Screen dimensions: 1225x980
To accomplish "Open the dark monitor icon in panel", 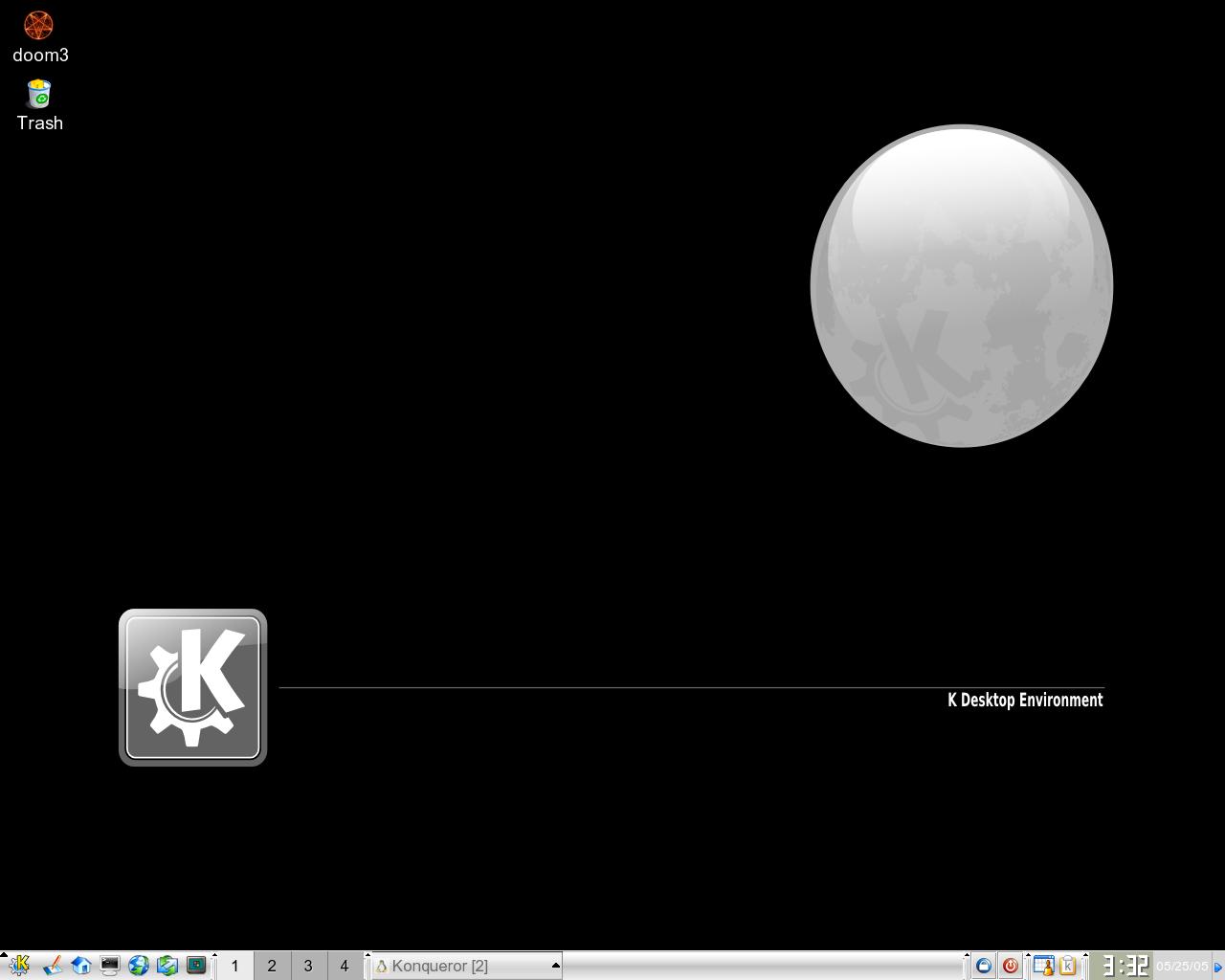I will [196, 966].
